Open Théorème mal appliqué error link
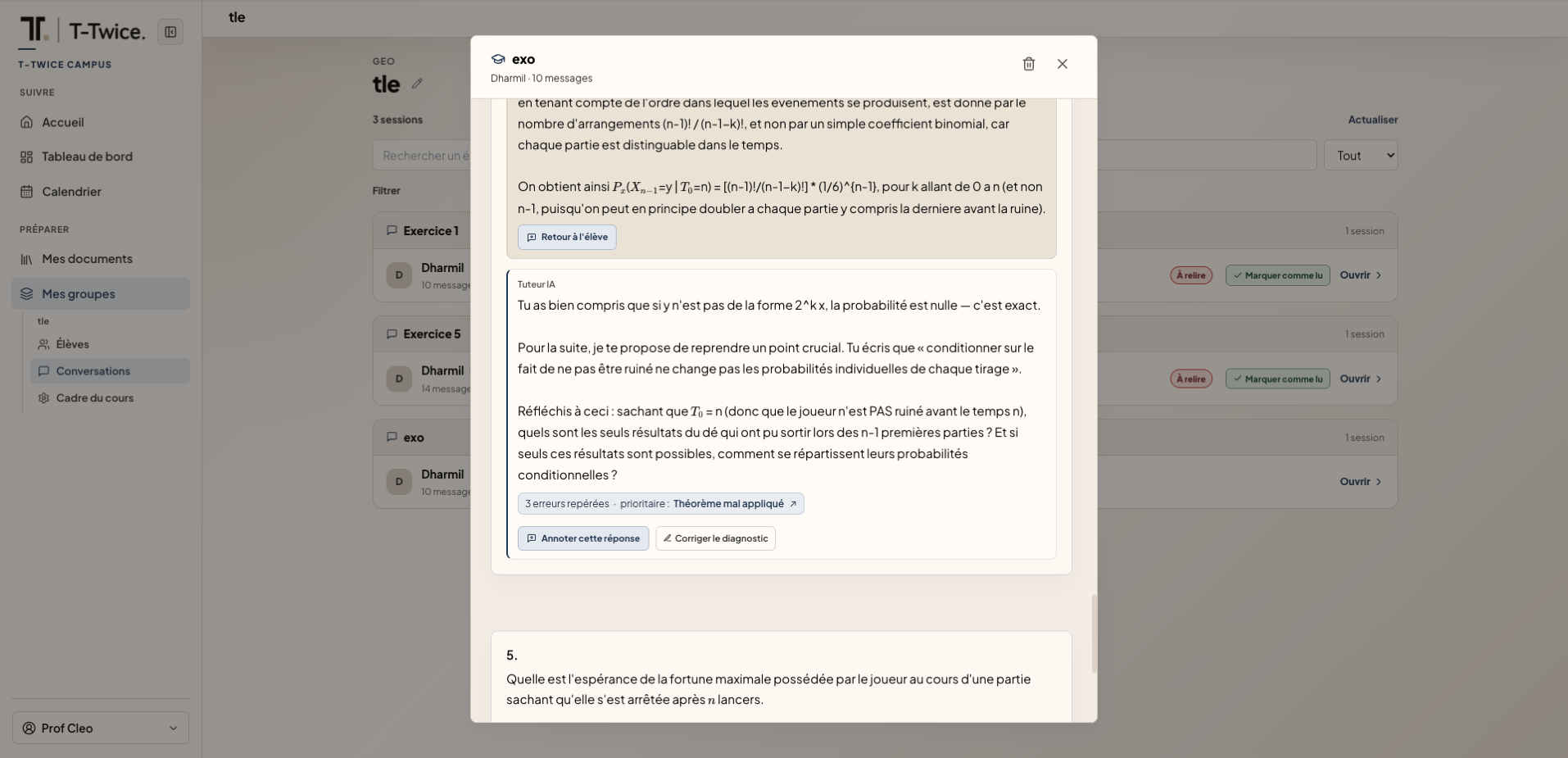This screenshot has width=1568, height=758. [735, 504]
